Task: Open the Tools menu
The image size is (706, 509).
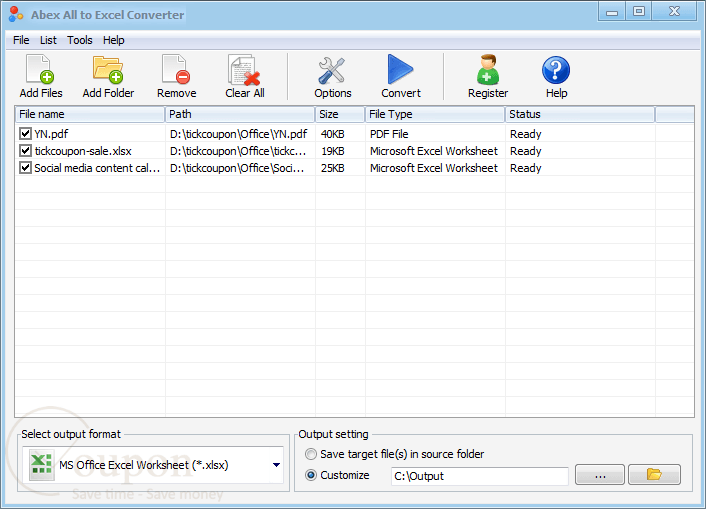Action: point(80,40)
